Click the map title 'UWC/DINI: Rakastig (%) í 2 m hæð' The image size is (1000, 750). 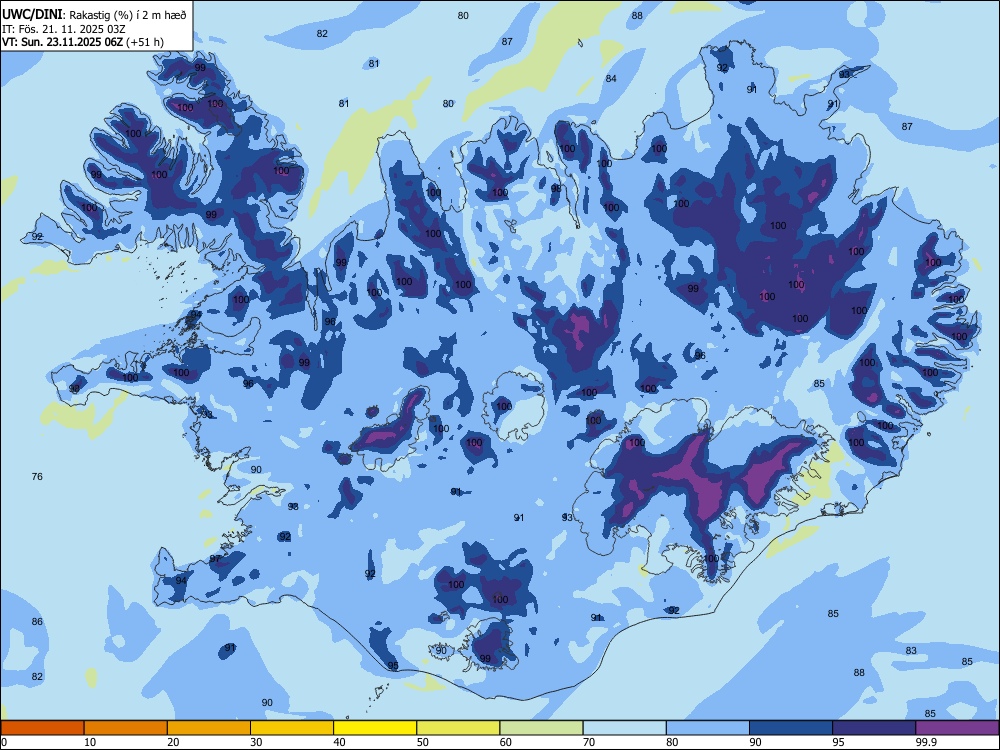pyautogui.click(x=94, y=15)
